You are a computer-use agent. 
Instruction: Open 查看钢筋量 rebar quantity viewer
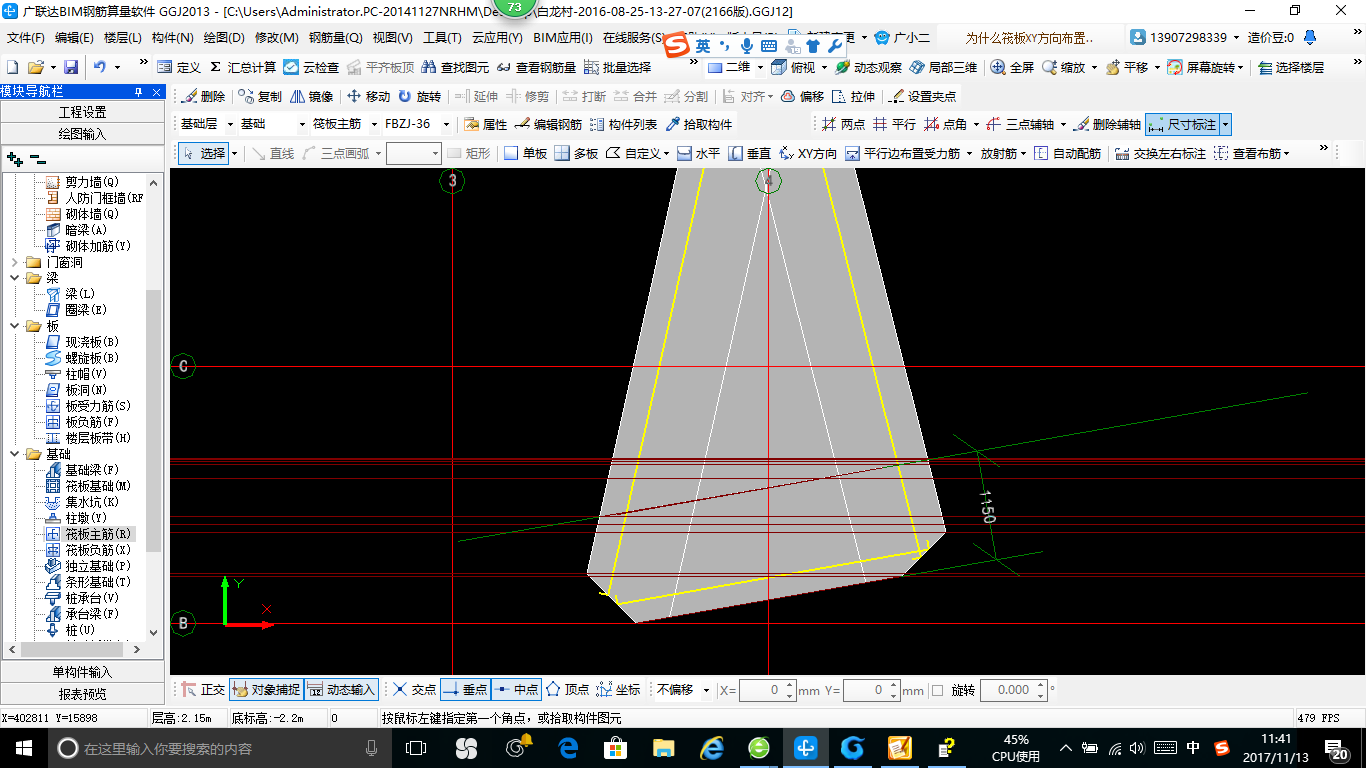tap(536, 67)
